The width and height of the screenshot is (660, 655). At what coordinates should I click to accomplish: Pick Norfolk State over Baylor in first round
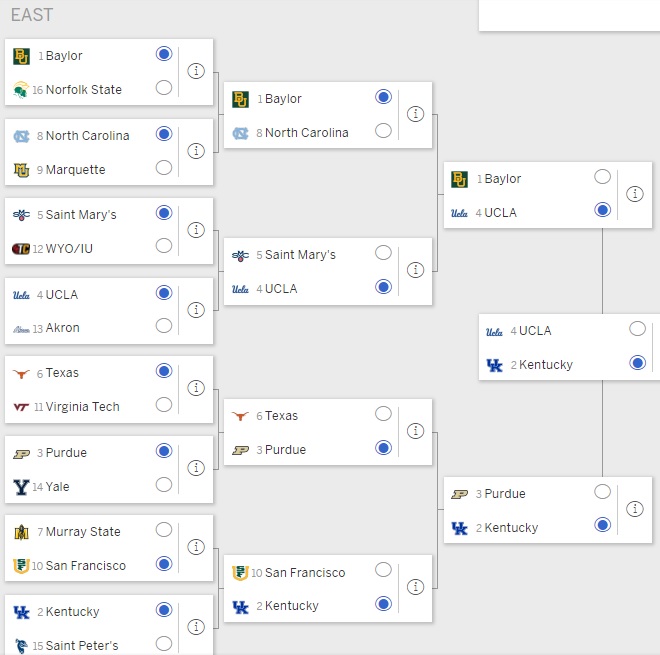tap(164, 88)
